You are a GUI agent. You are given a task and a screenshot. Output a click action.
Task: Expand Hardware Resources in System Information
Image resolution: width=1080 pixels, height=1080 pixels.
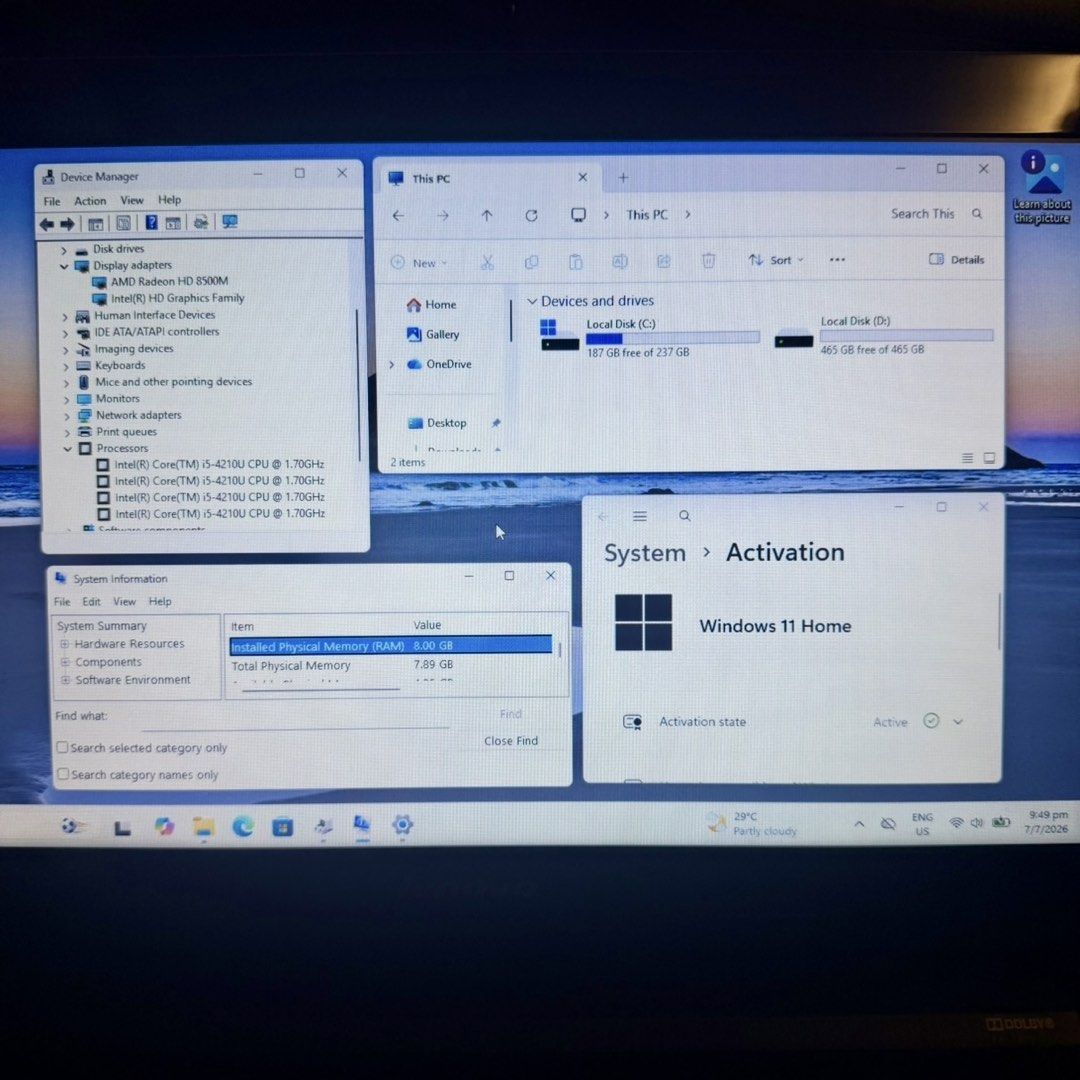tap(65, 644)
